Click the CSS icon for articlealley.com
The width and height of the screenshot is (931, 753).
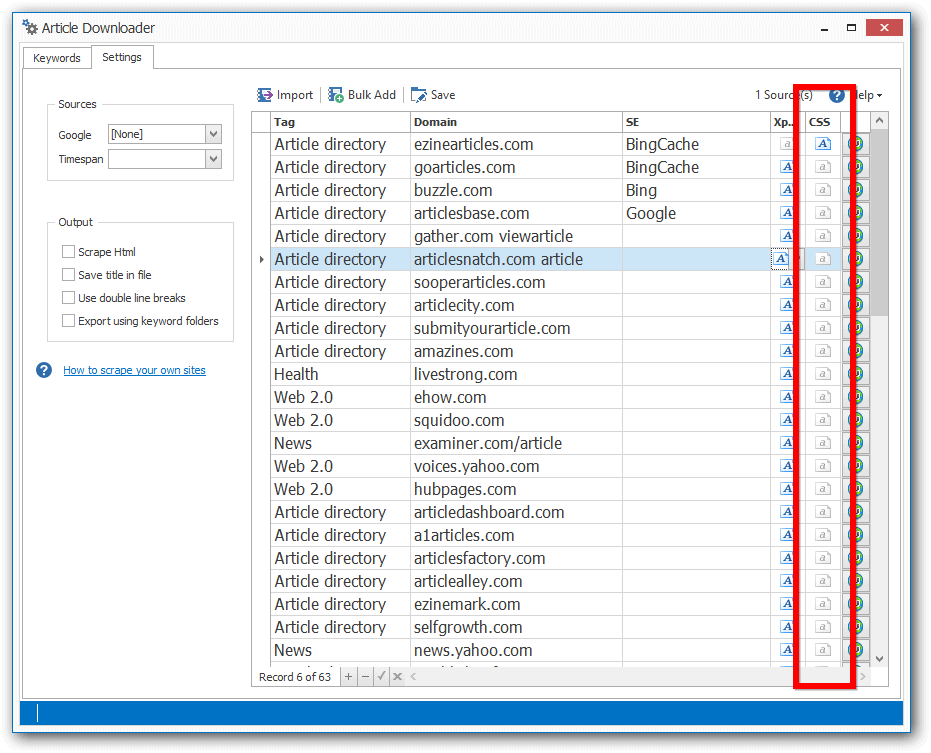click(823, 581)
